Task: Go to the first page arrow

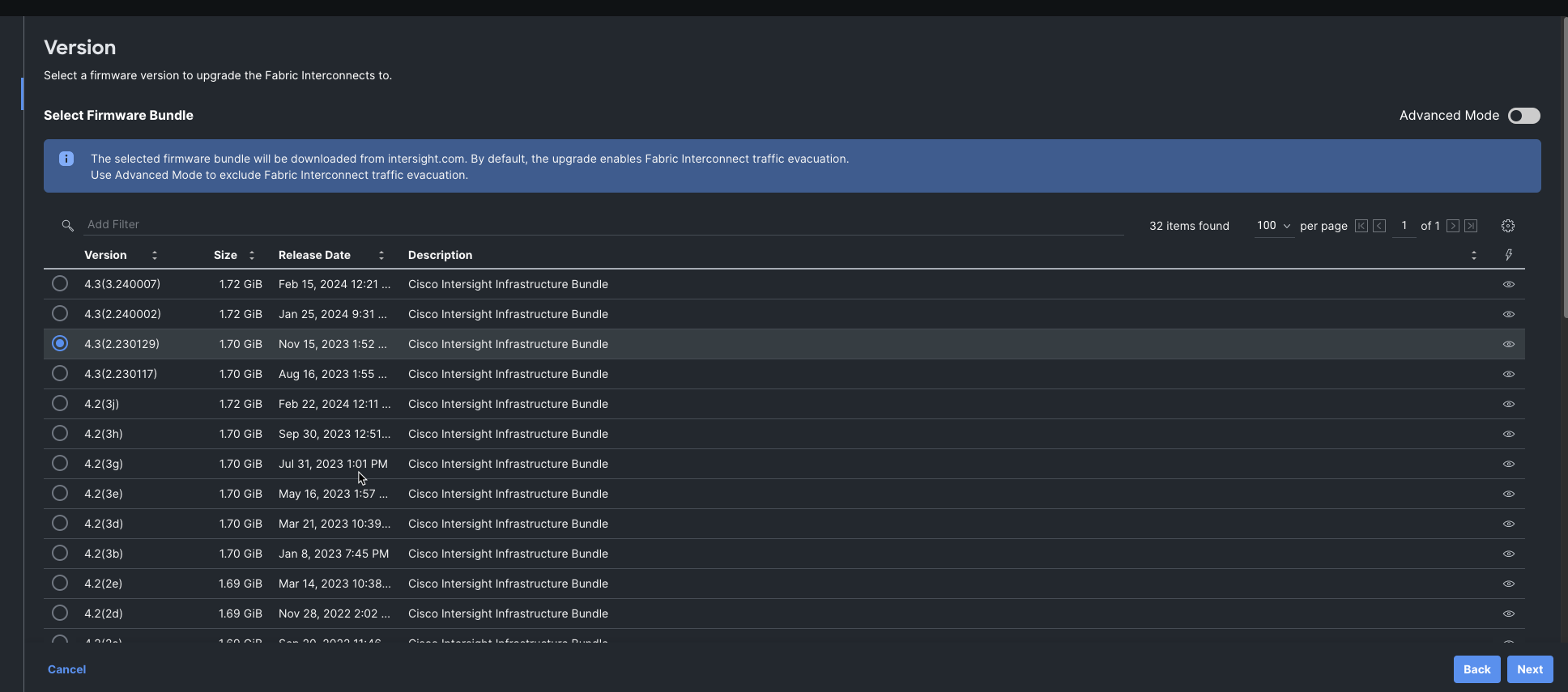Action: point(1361,226)
